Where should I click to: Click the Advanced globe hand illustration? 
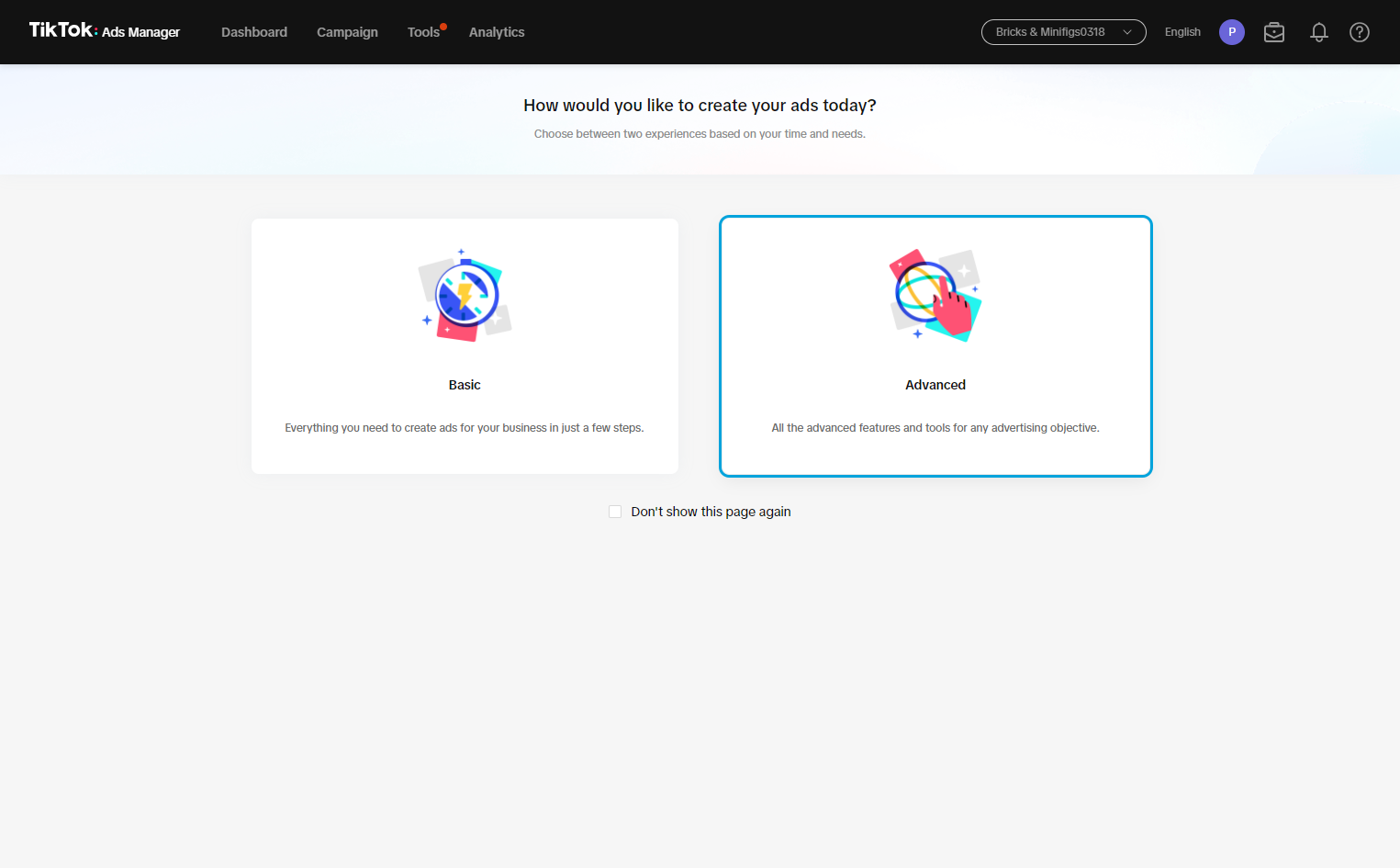point(935,295)
